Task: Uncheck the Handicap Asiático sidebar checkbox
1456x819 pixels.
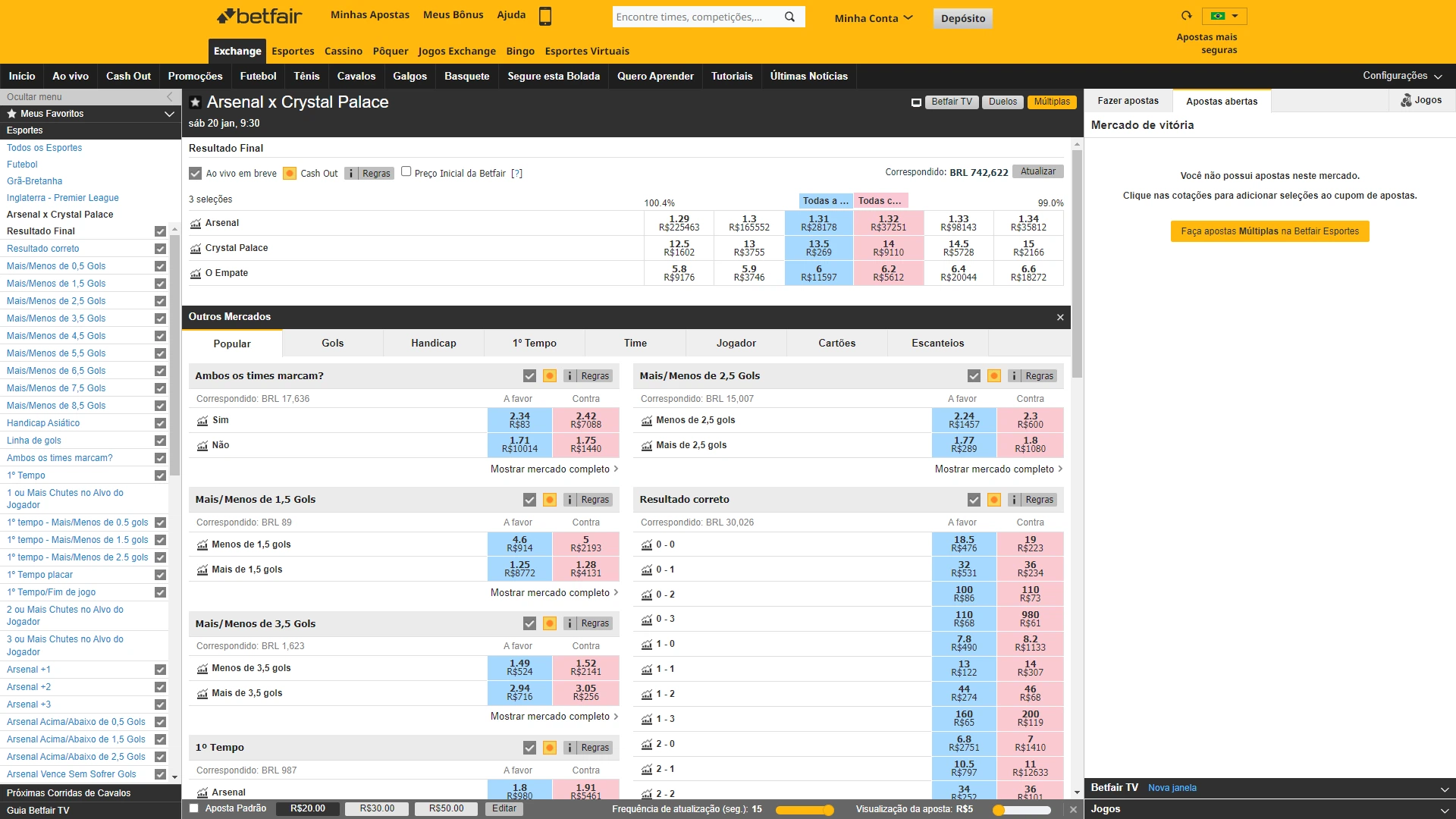Action: [160, 423]
